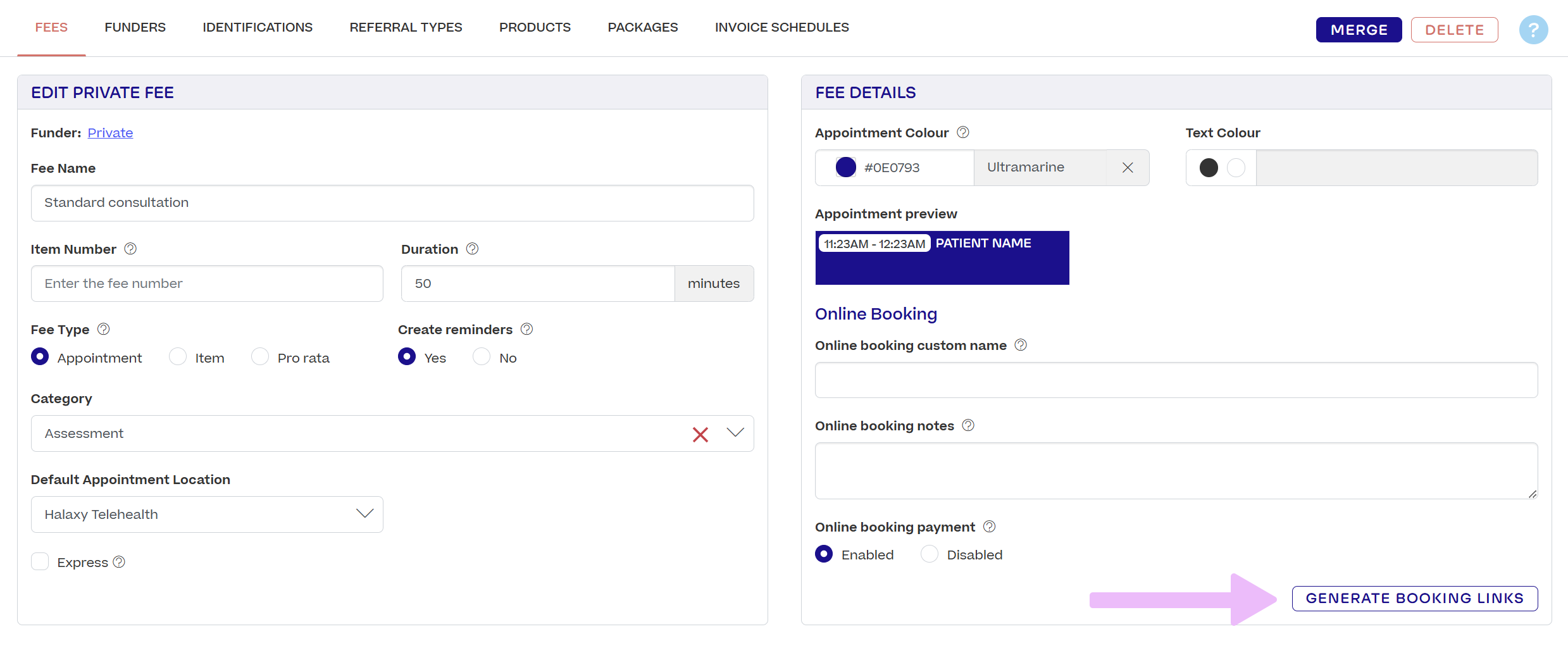
Task: Clear the Assessment category with red X
Action: 700,434
